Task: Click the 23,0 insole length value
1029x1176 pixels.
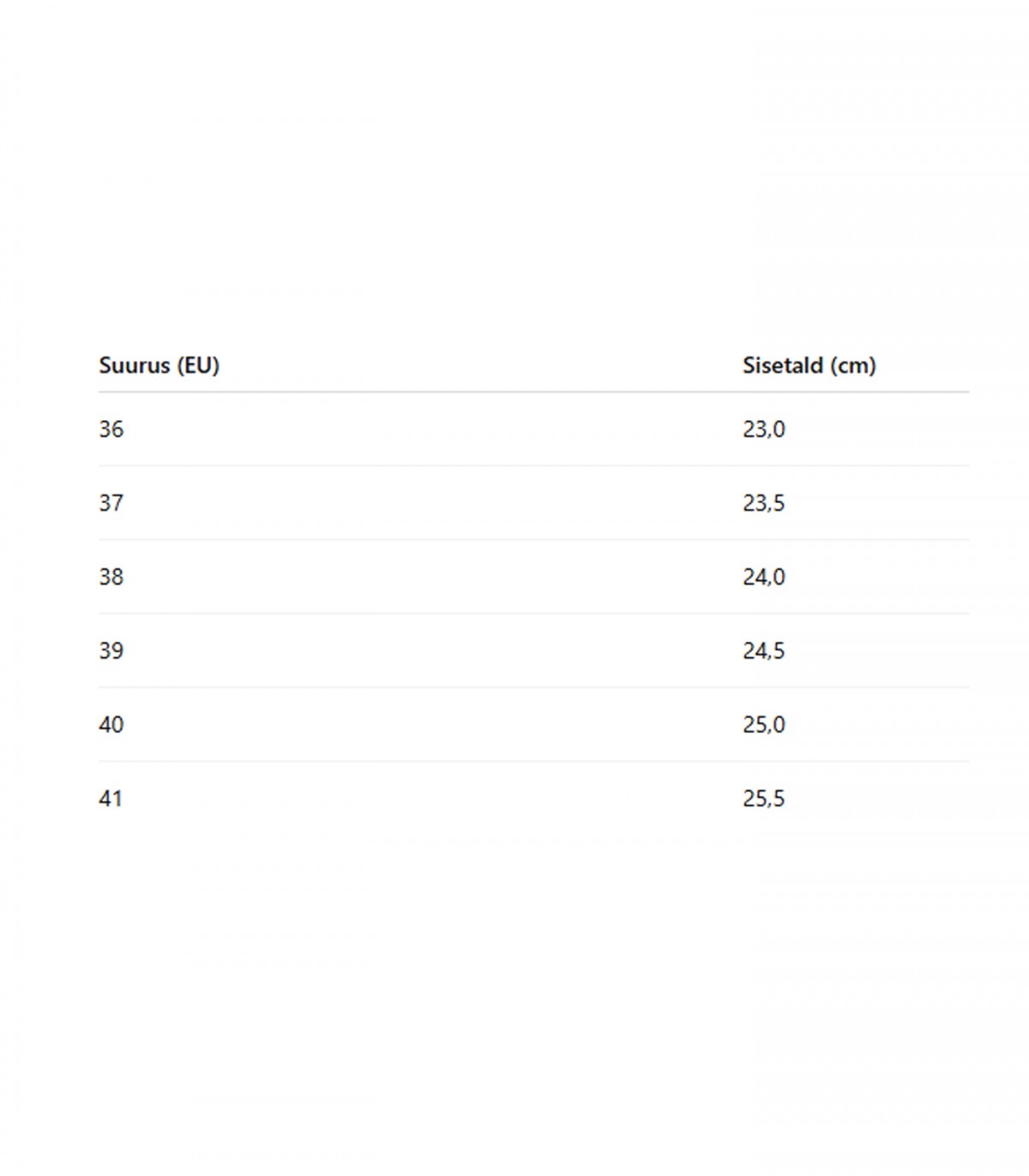Action: click(x=764, y=429)
